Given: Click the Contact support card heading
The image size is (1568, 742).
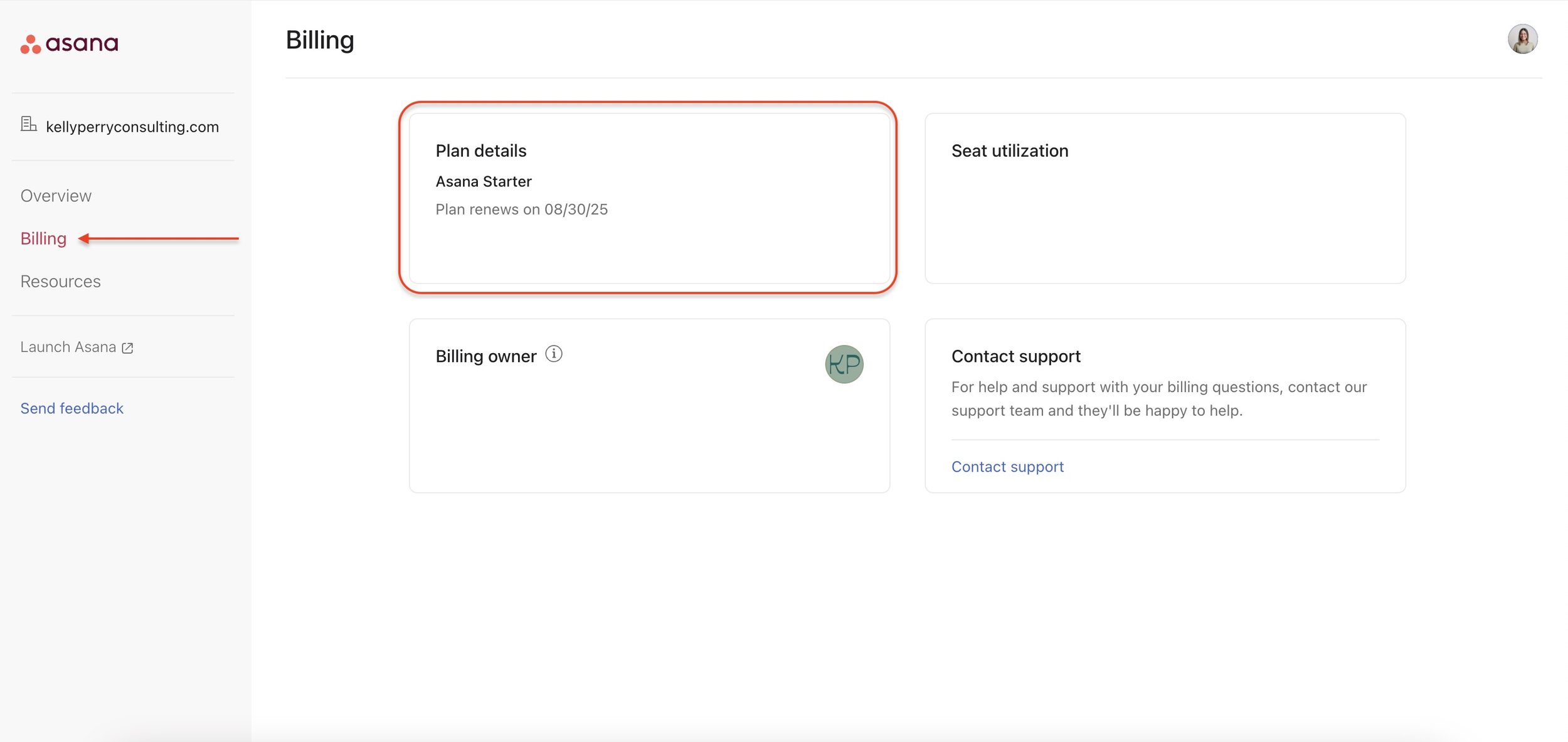Looking at the screenshot, I should (1016, 356).
